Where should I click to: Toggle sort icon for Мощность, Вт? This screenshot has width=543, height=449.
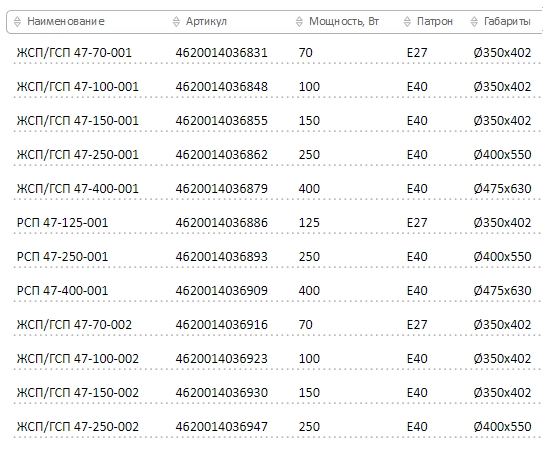(x=299, y=22)
